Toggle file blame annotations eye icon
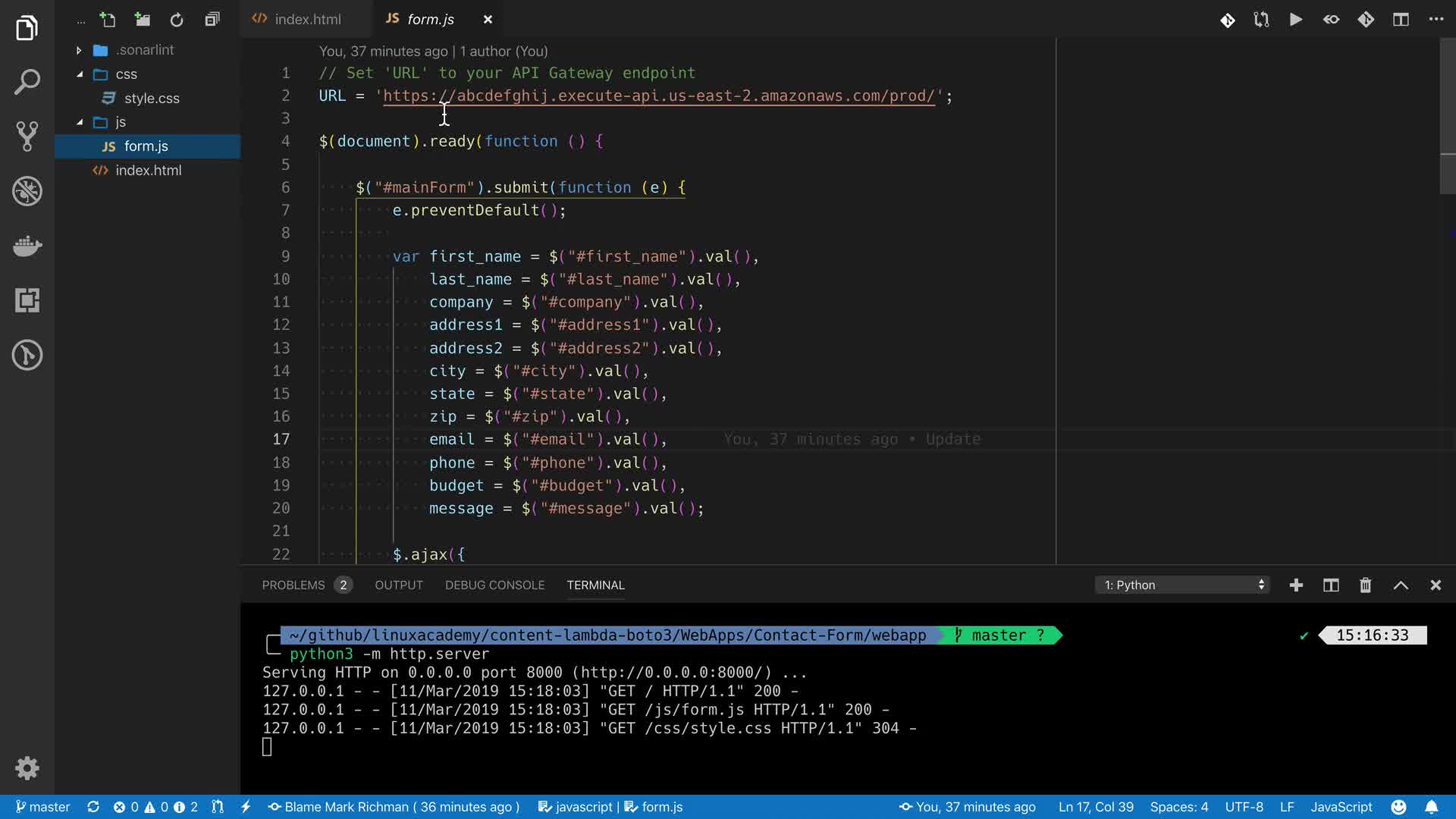Viewport: 1456px width, 819px height. click(1331, 20)
